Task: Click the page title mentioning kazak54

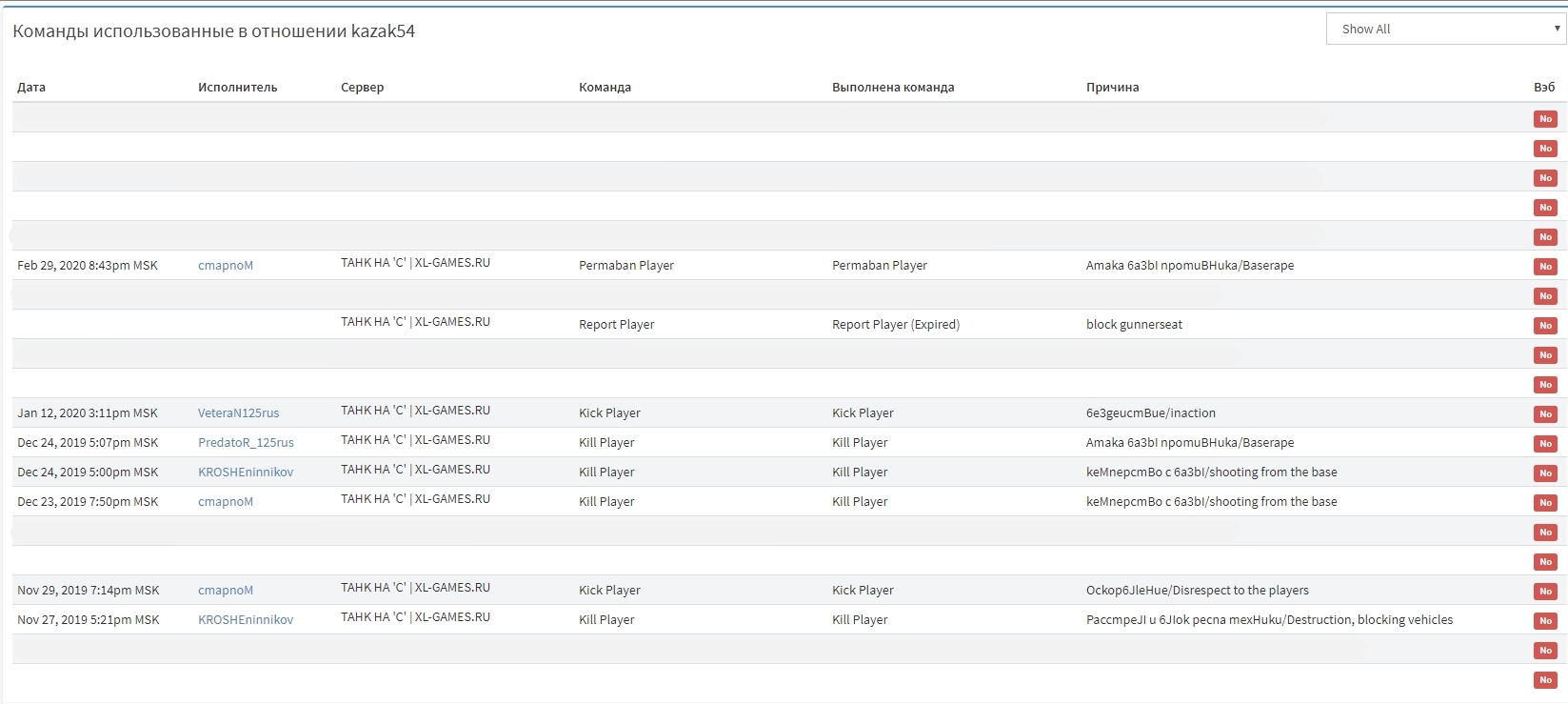Action: coord(214,30)
